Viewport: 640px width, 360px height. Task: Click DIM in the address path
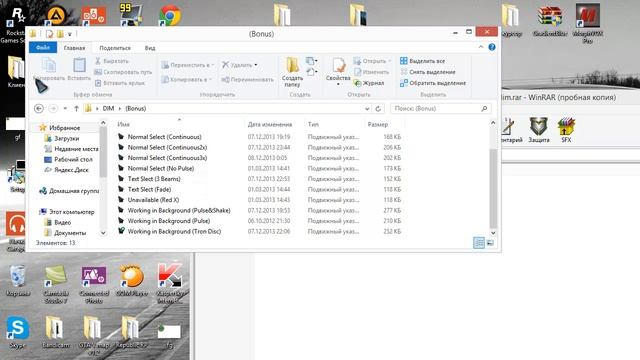coord(108,108)
